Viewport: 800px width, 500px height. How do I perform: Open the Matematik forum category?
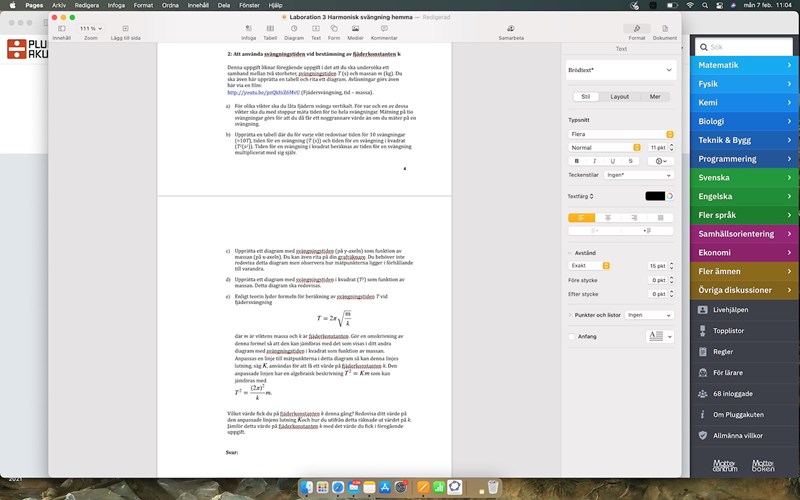tap(745, 65)
